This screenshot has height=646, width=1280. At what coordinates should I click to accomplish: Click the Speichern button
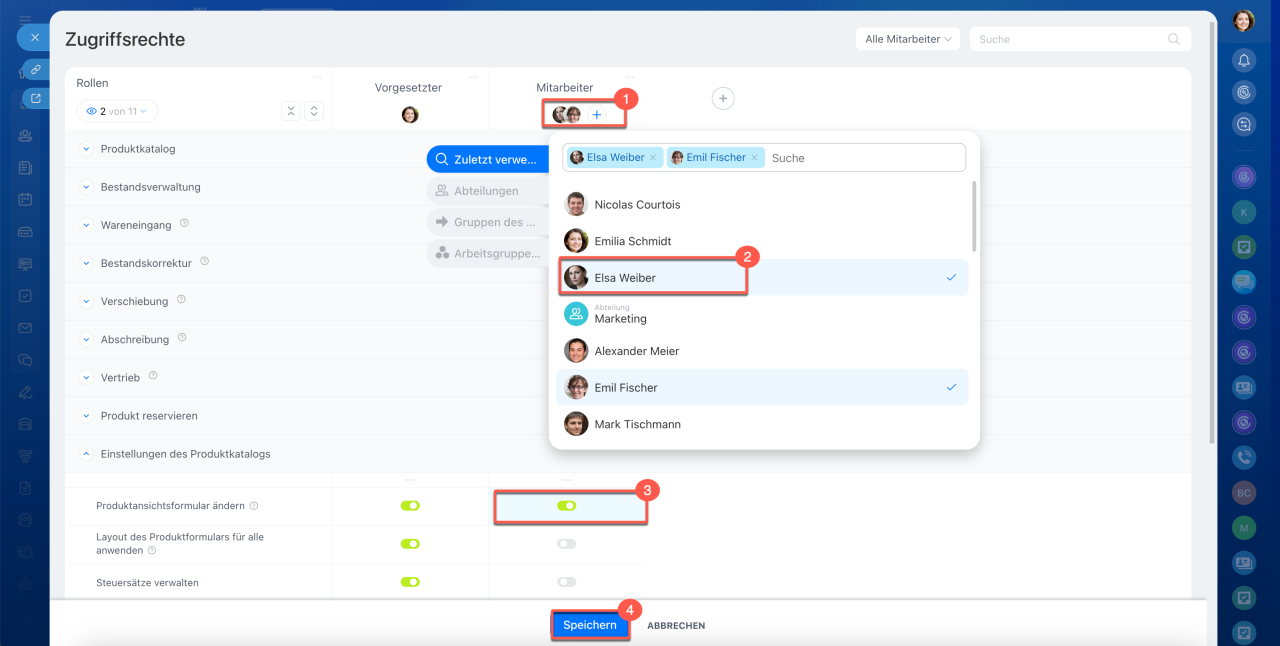click(x=590, y=625)
